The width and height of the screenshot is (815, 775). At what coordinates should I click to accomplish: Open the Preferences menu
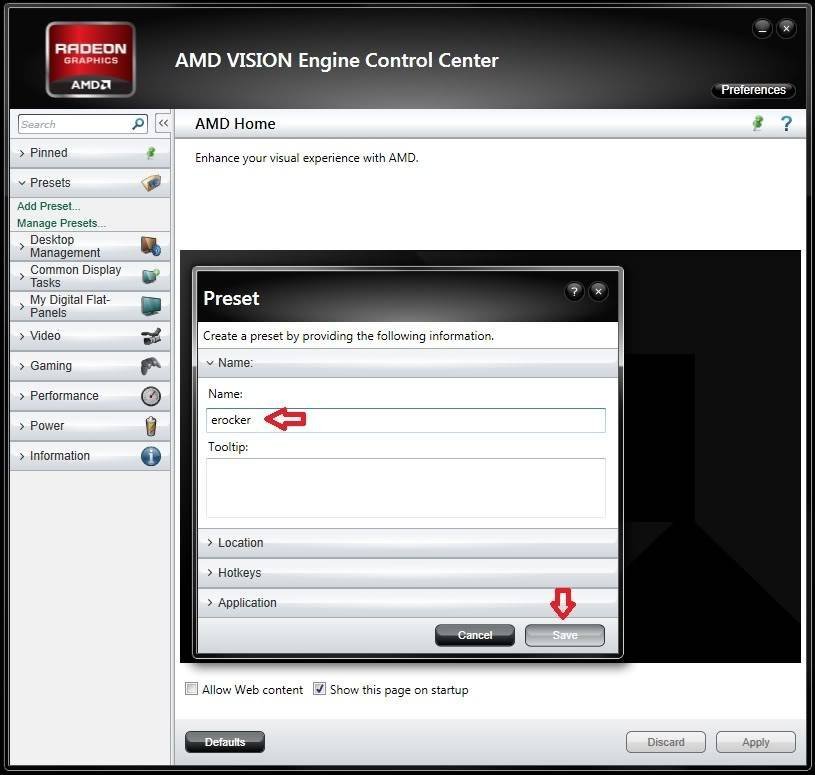tap(753, 90)
